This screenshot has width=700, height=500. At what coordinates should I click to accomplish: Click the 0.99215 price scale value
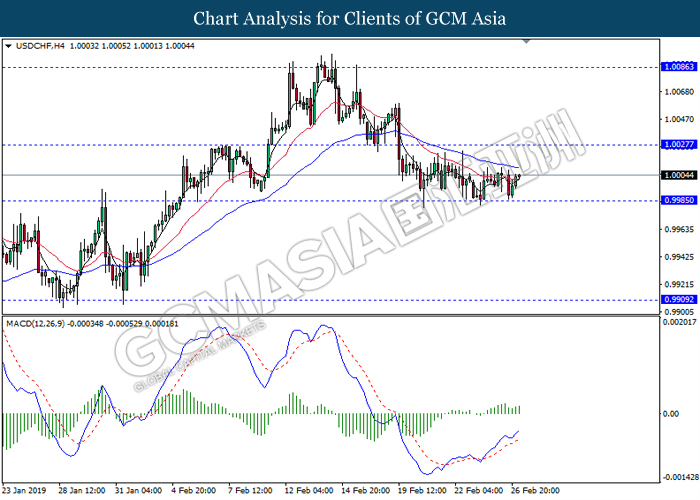(x=679, y=284)
